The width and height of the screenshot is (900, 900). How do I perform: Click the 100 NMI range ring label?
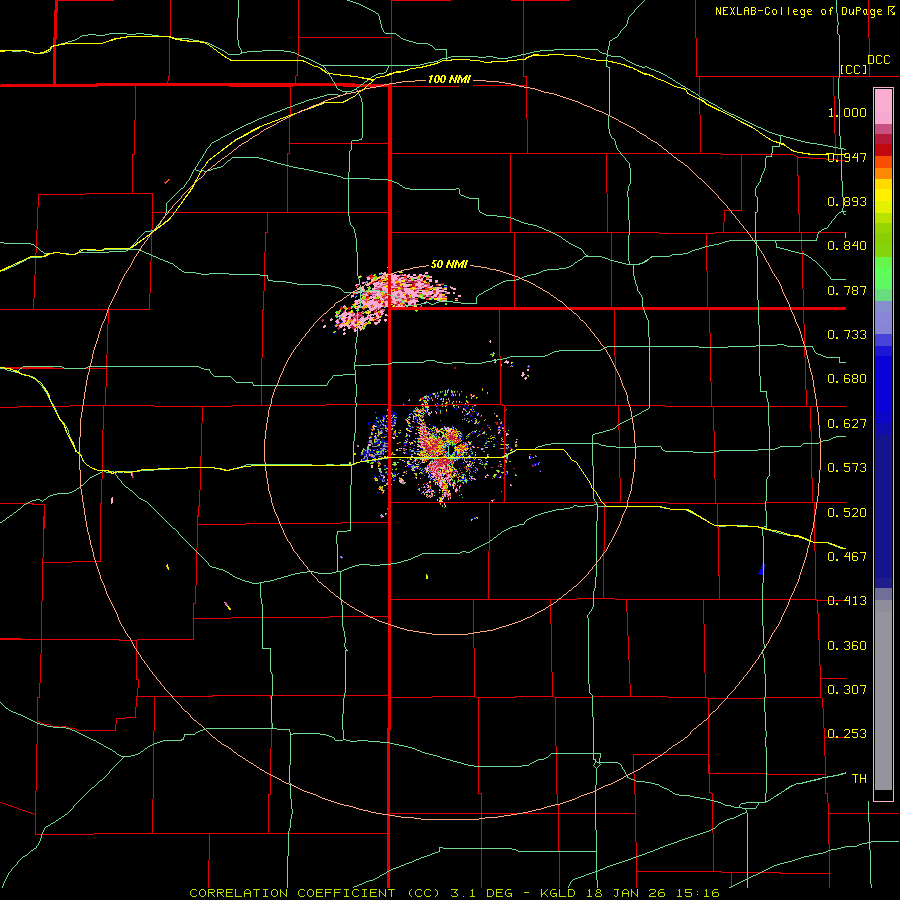tap(449, 79)
